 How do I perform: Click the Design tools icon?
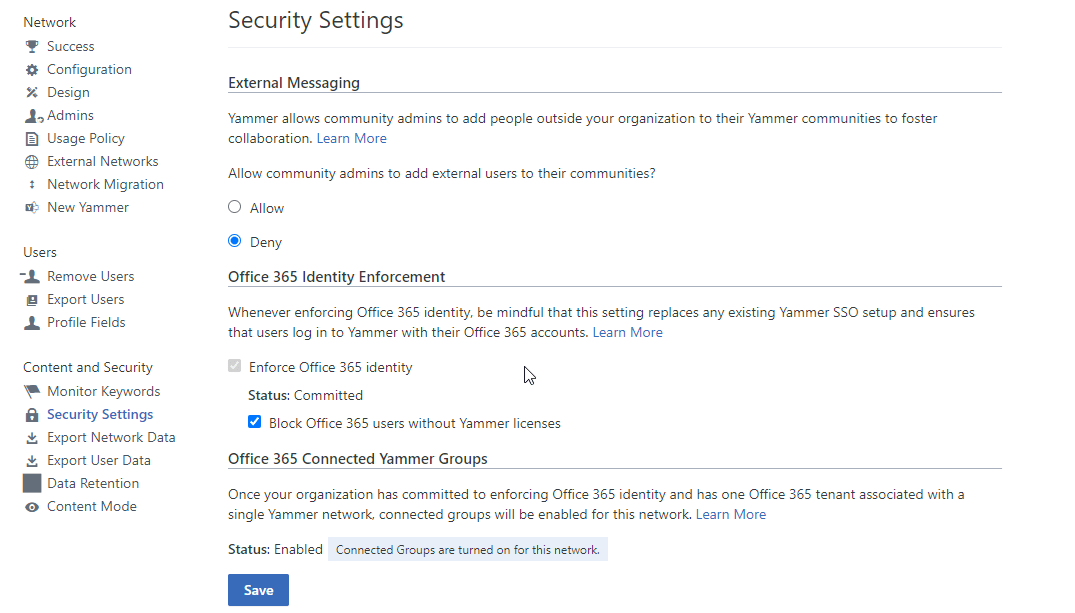32,93
